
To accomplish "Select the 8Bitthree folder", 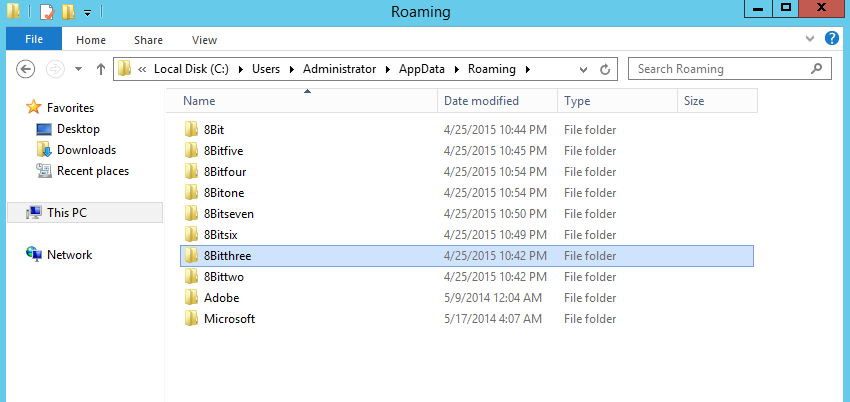I will click(x=467, y=256).
